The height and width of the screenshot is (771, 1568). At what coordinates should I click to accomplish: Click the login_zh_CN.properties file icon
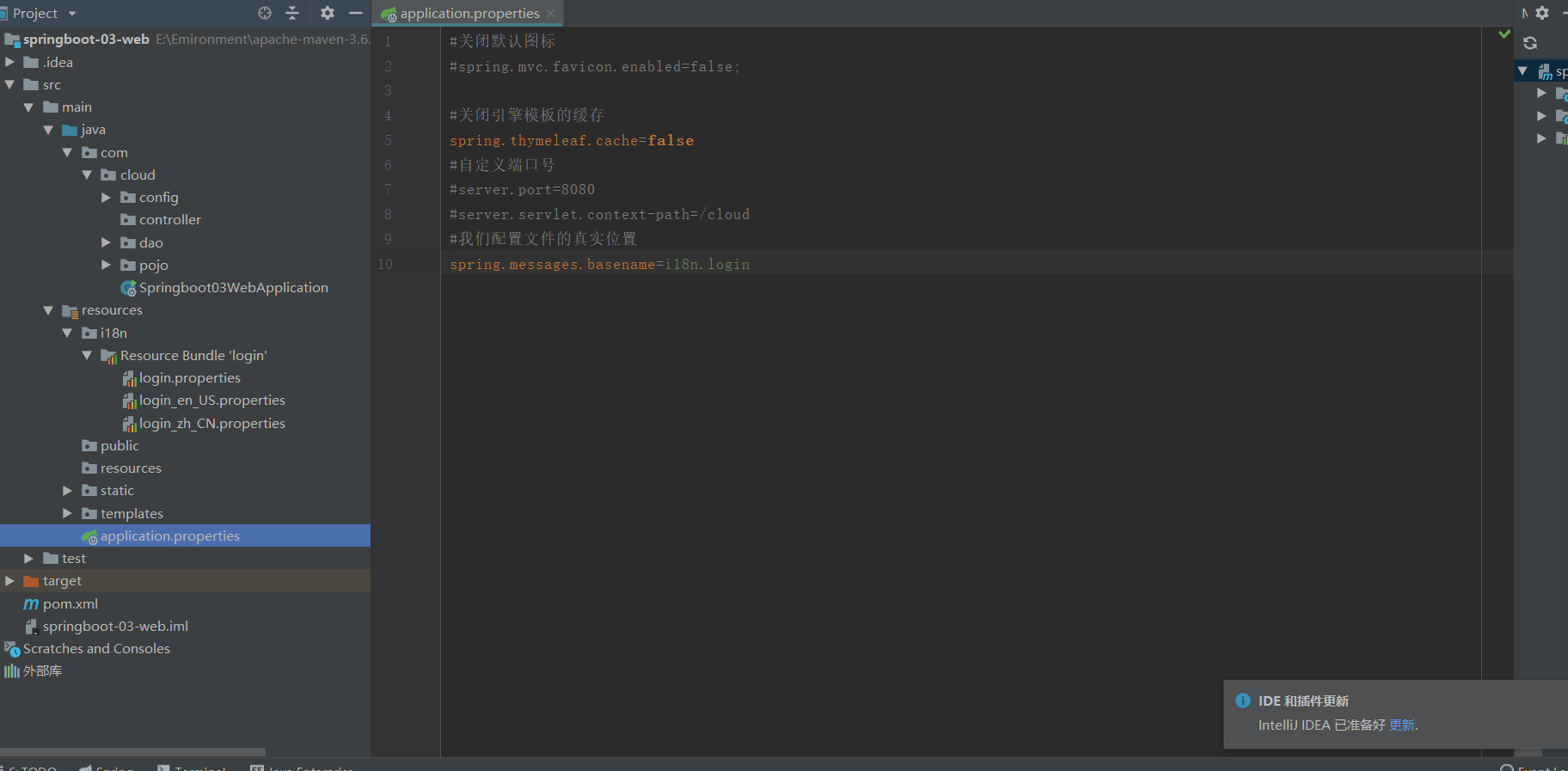coord(129,424)
